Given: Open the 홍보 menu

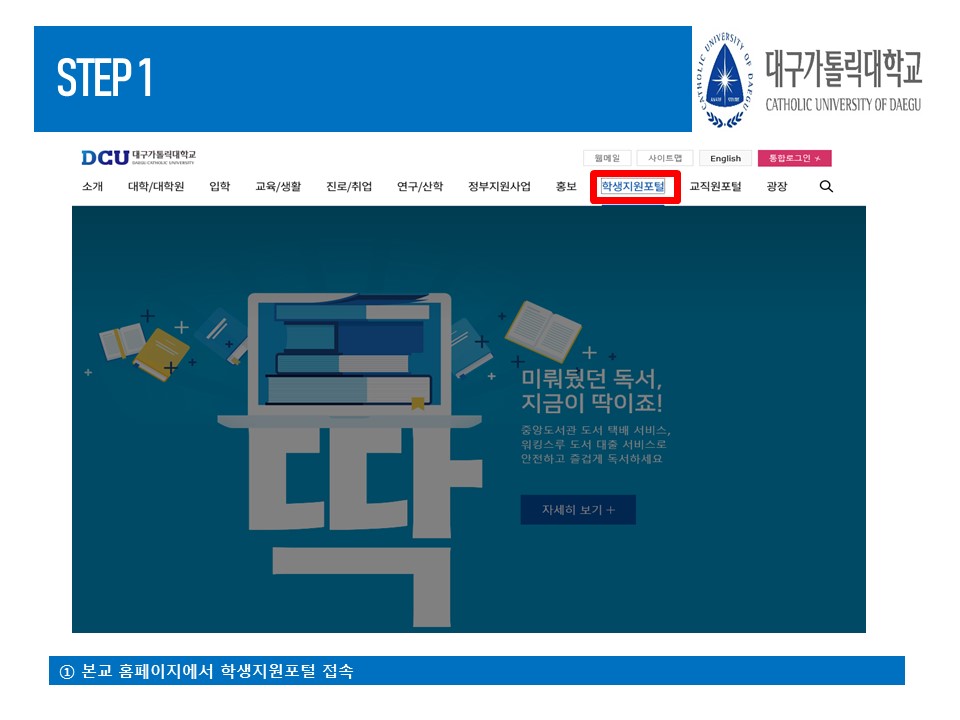Looking at the screenshot, I should click(x=566, y=186).
